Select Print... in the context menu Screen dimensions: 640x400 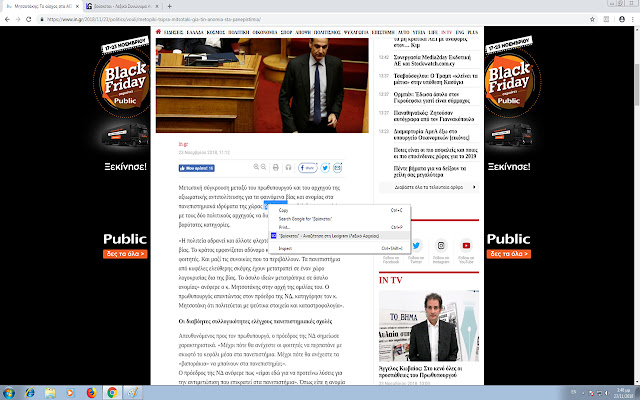coord(285,227)
